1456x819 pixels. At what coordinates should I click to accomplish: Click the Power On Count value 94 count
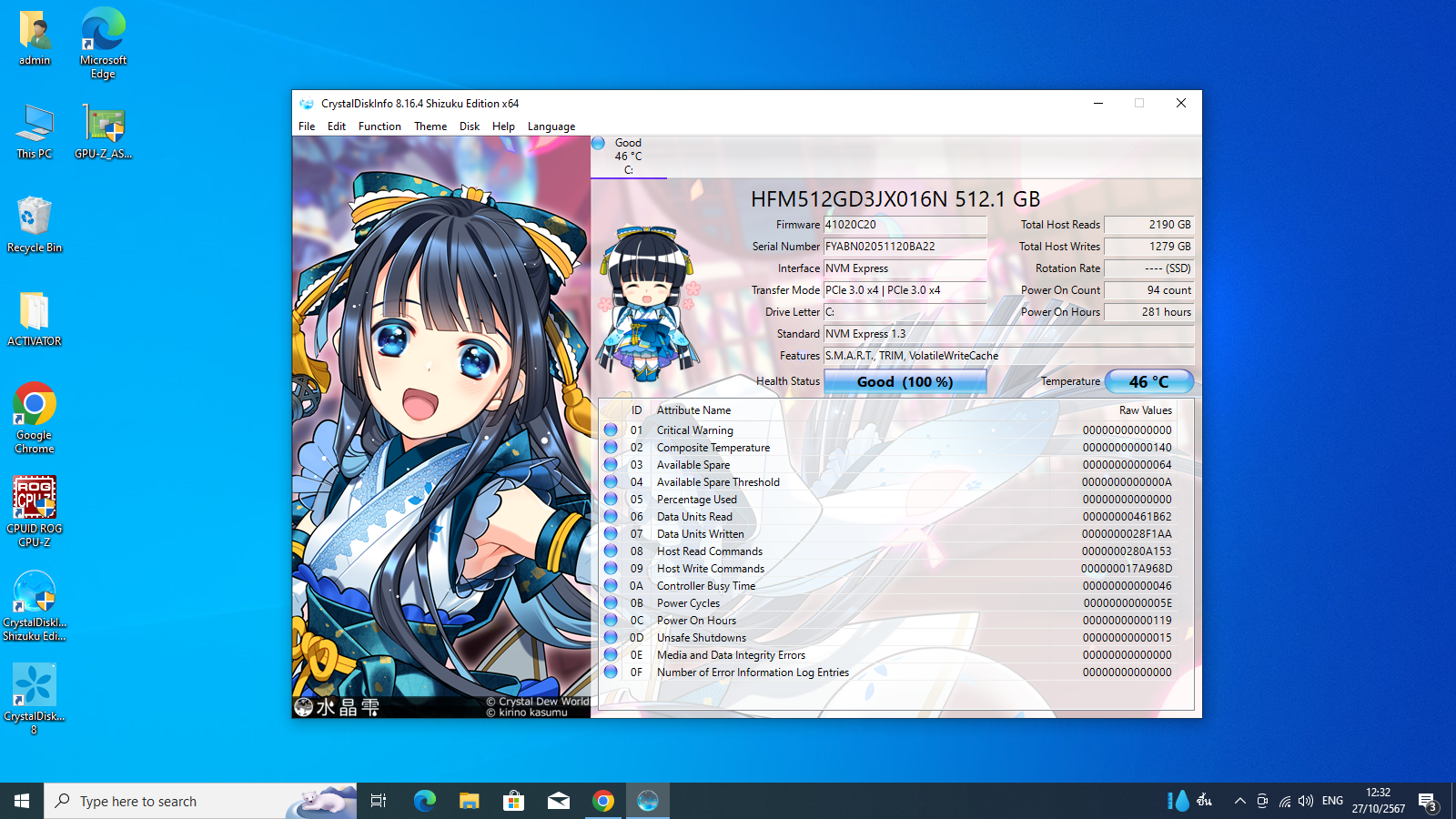coord(1148,290)
